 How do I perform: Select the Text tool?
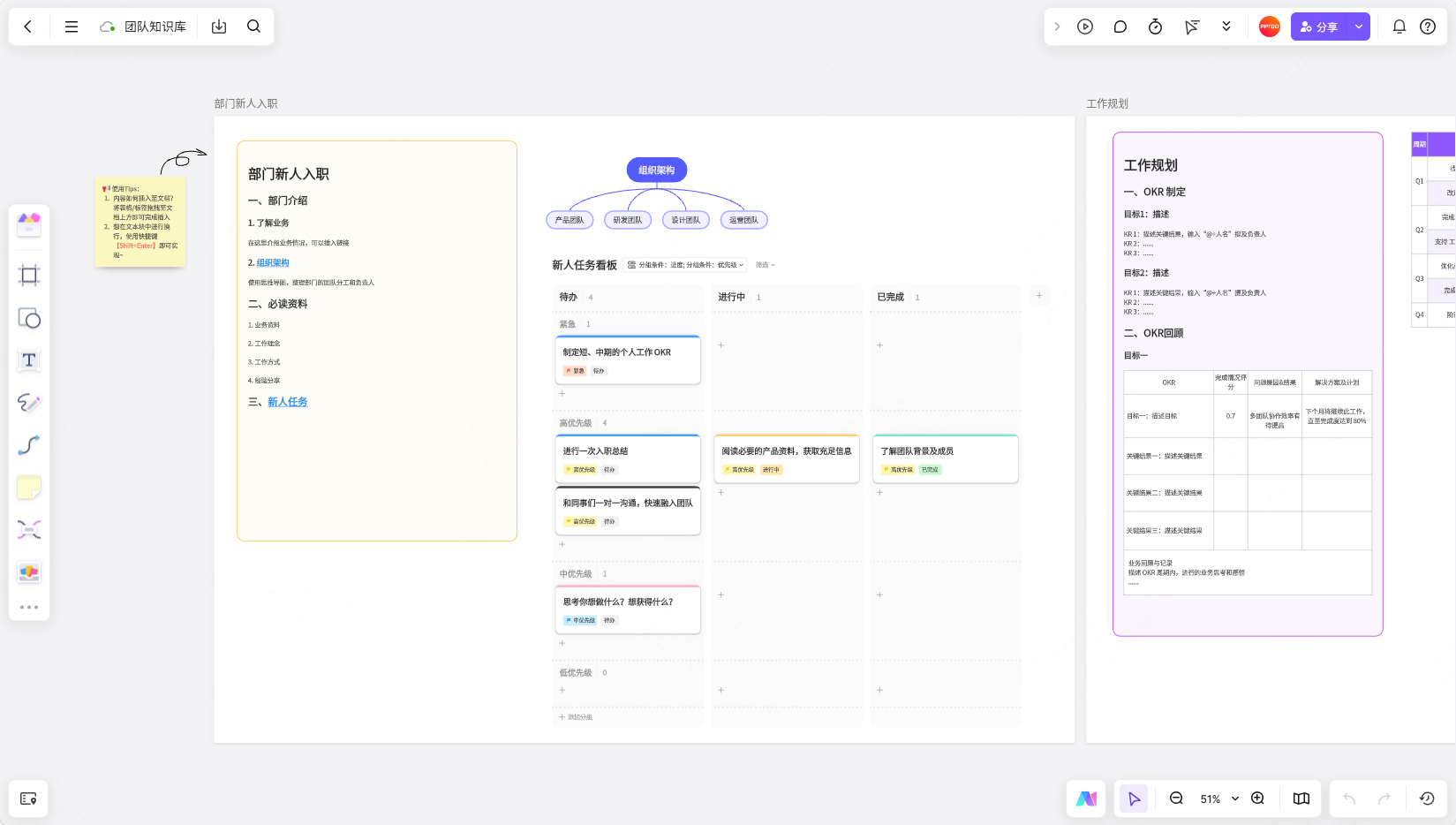(x=29, y=360)
